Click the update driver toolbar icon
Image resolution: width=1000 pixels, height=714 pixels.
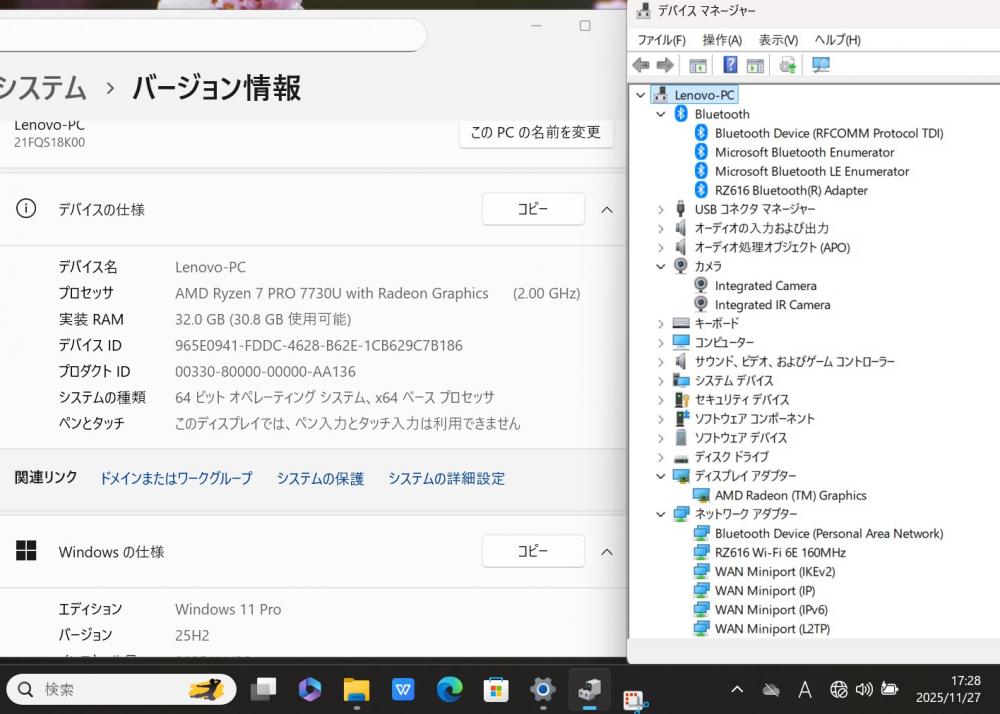(788, 65)
